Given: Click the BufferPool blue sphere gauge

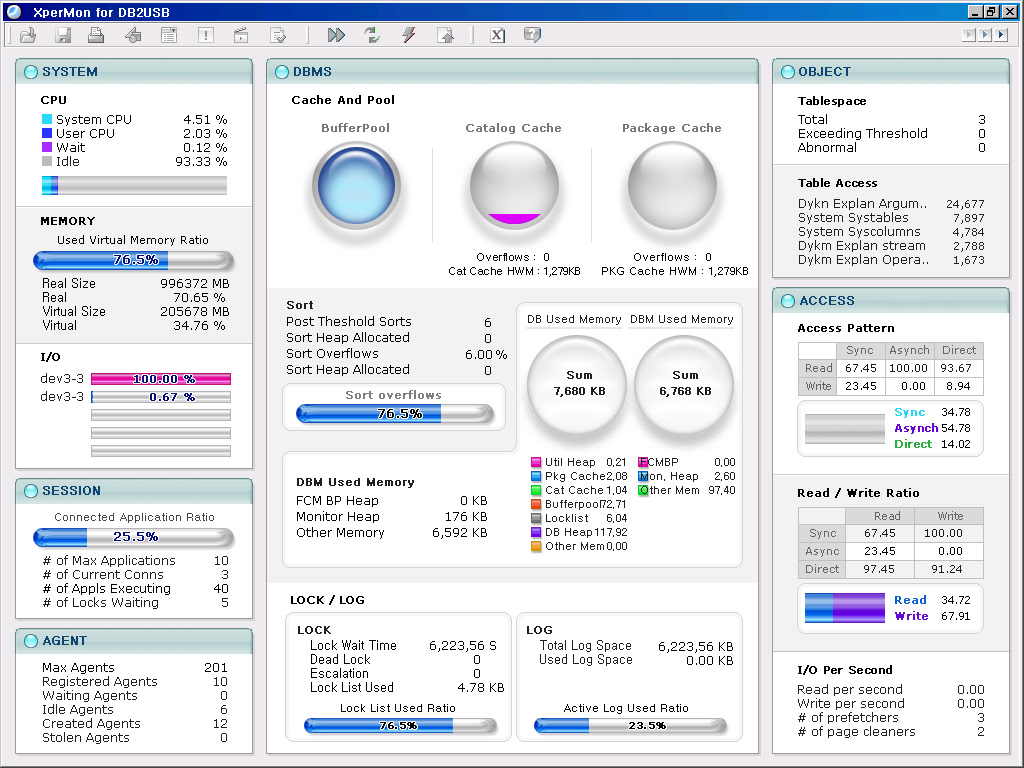Looking at the screenshot, I should click(356, 186).
